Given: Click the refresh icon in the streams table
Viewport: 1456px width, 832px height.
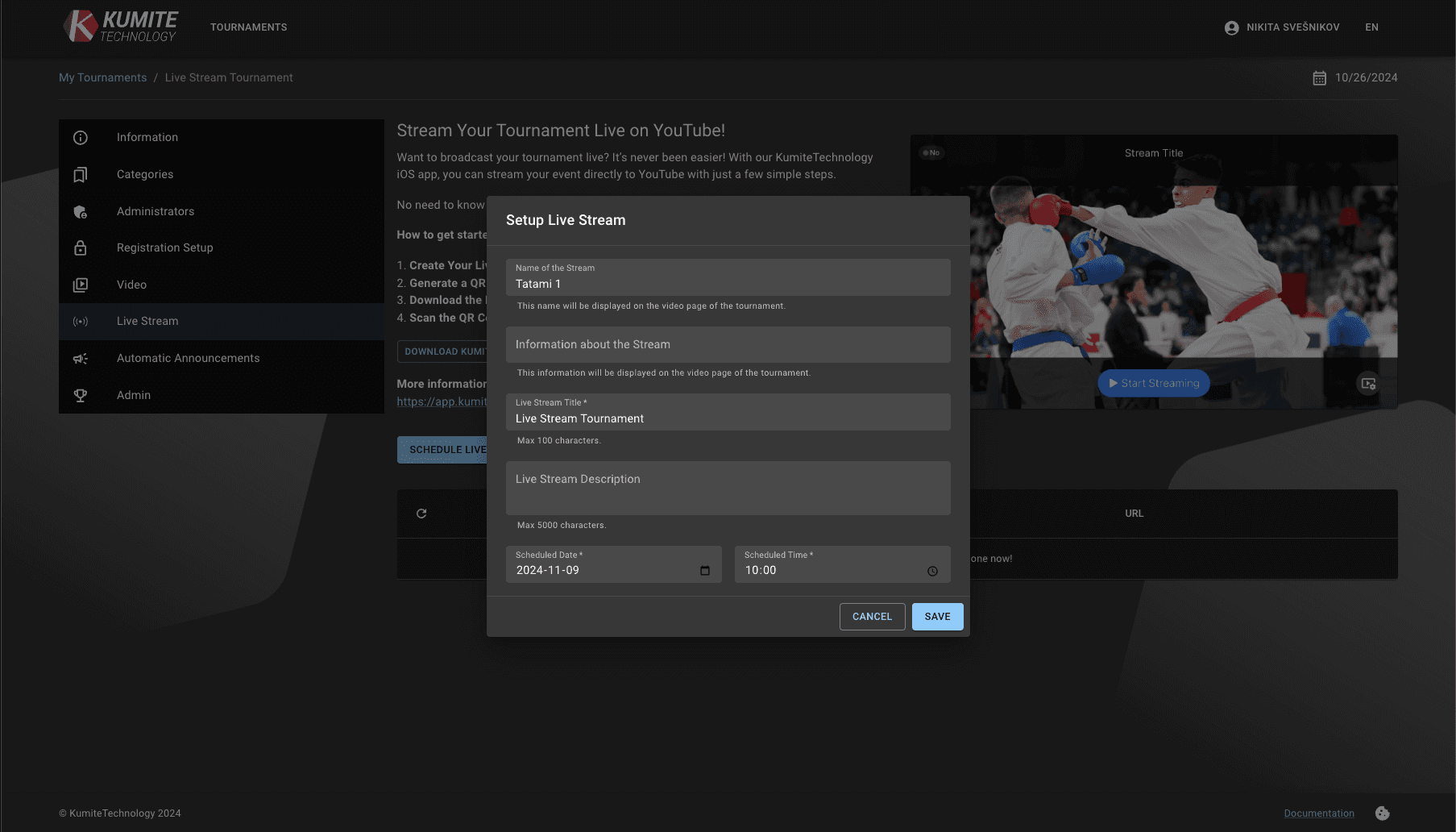Looking at the screenshot, I should point(421,514).
